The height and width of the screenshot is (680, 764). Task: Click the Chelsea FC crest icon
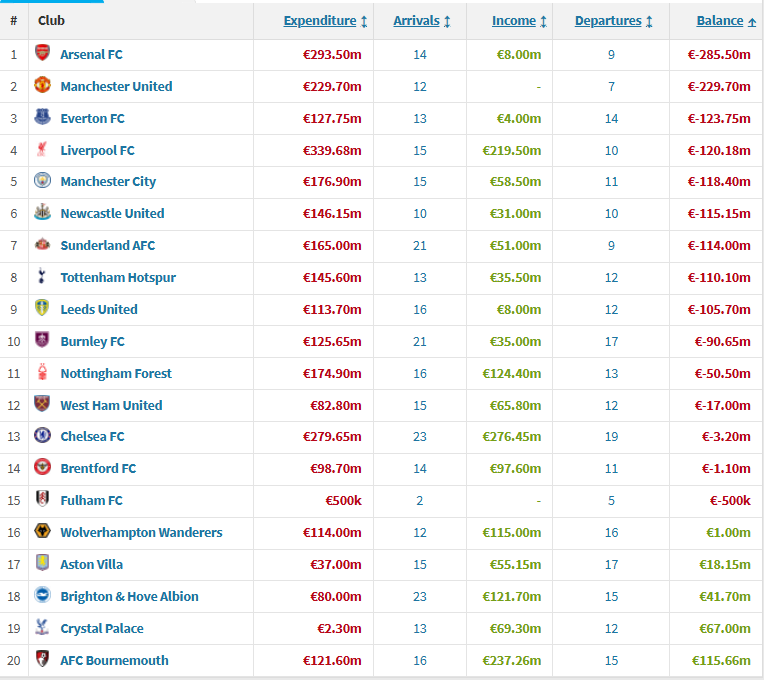42,435
